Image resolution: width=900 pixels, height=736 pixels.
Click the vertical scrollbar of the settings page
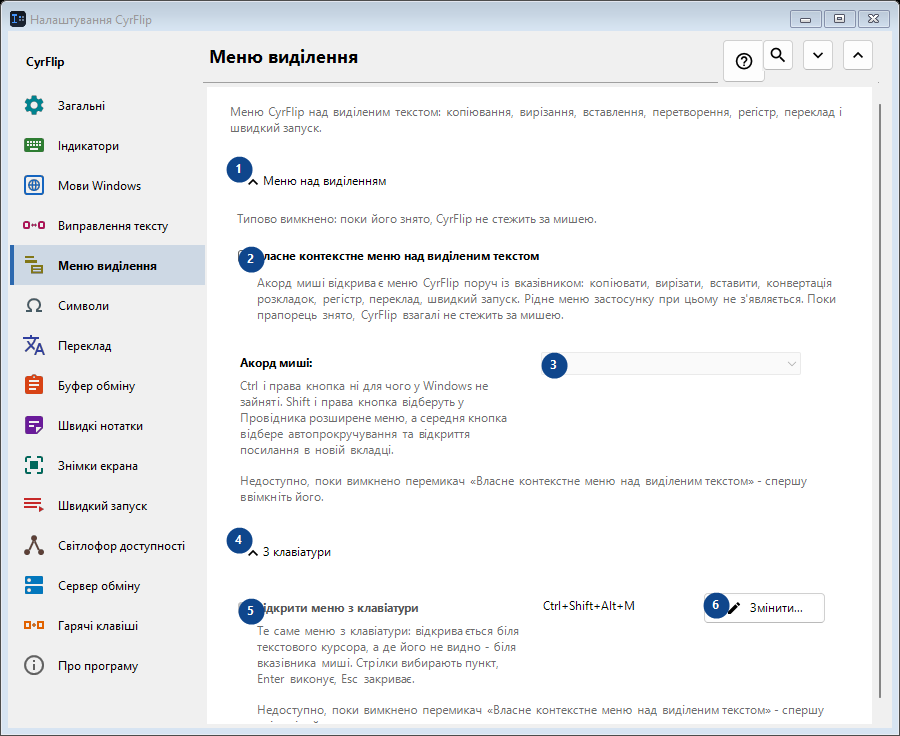[x=880, y=401]
